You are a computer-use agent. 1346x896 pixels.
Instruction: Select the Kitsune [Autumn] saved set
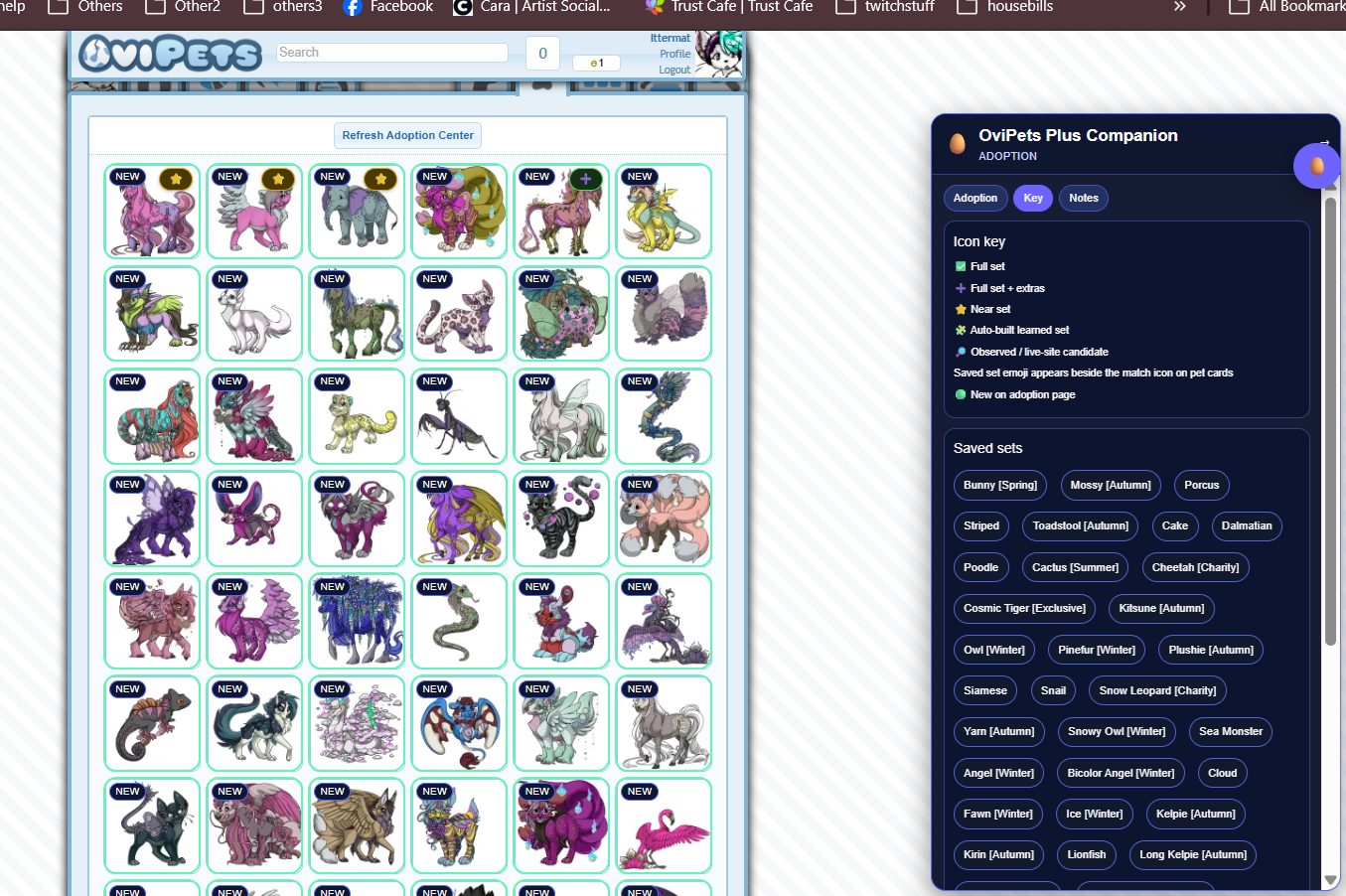point(1161,608)
